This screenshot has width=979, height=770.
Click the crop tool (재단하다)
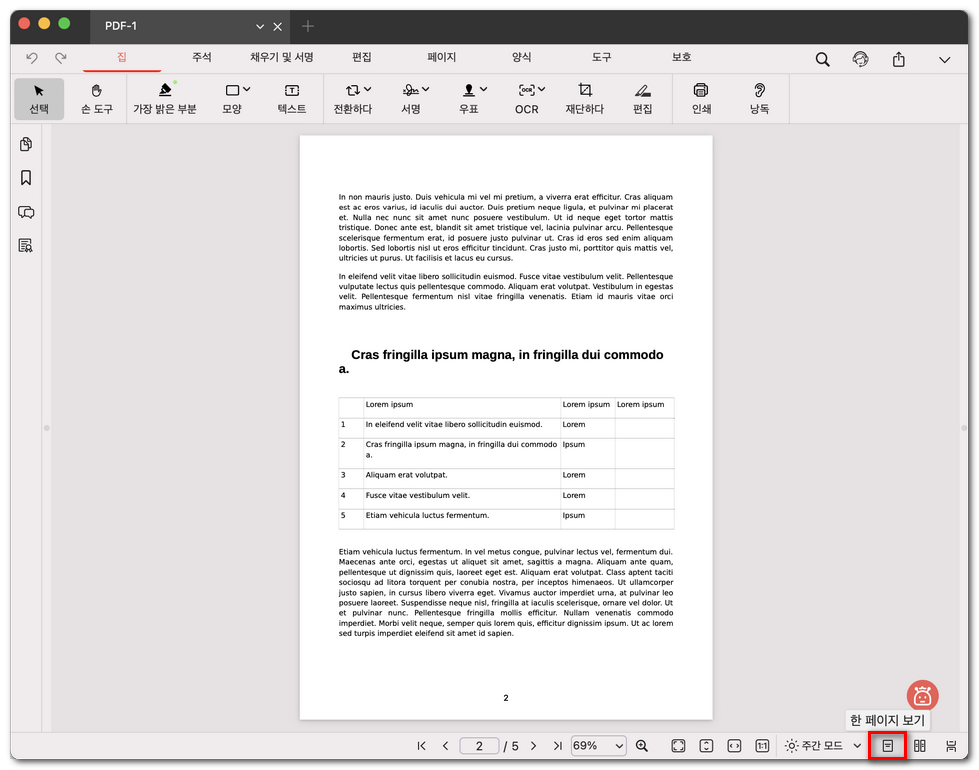585,99
